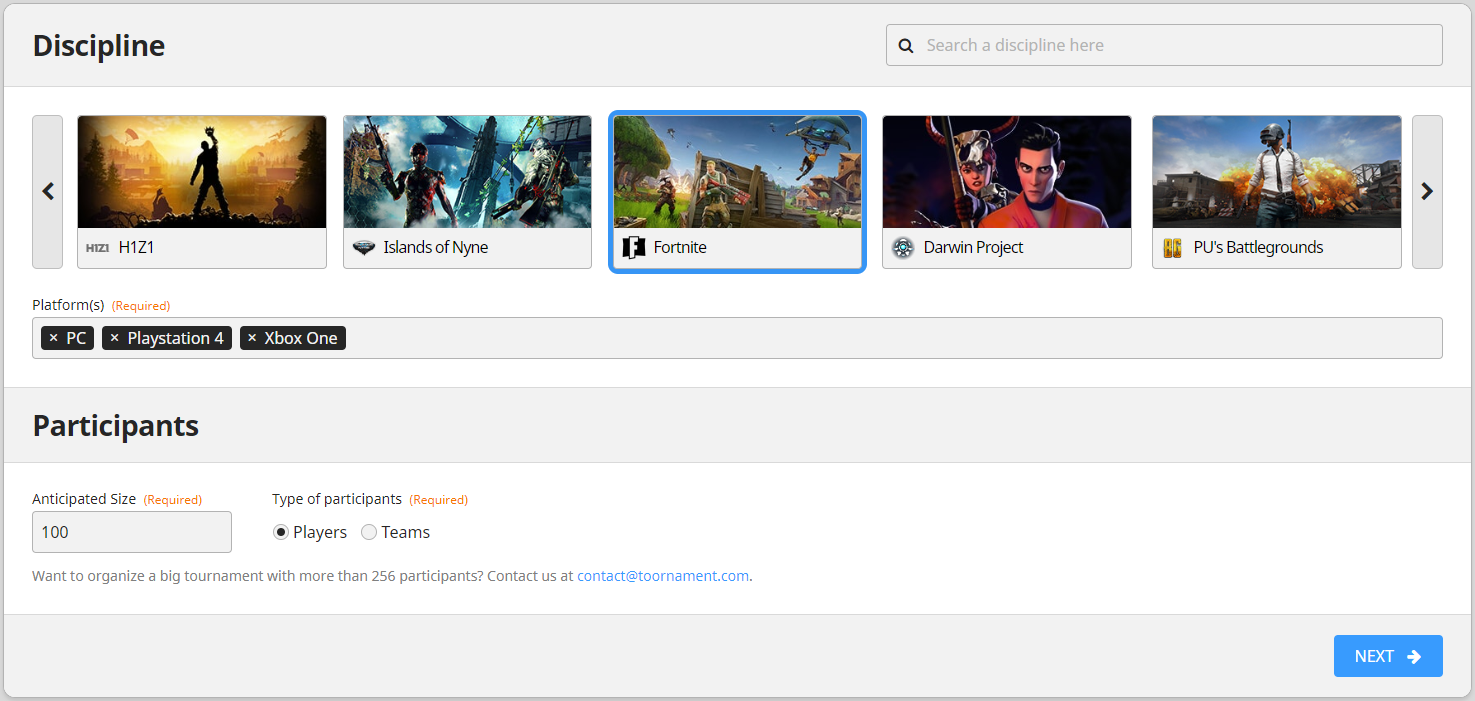Remove the Xbox One platform tag
The image size is (1475, 701).
coord(252,338)
